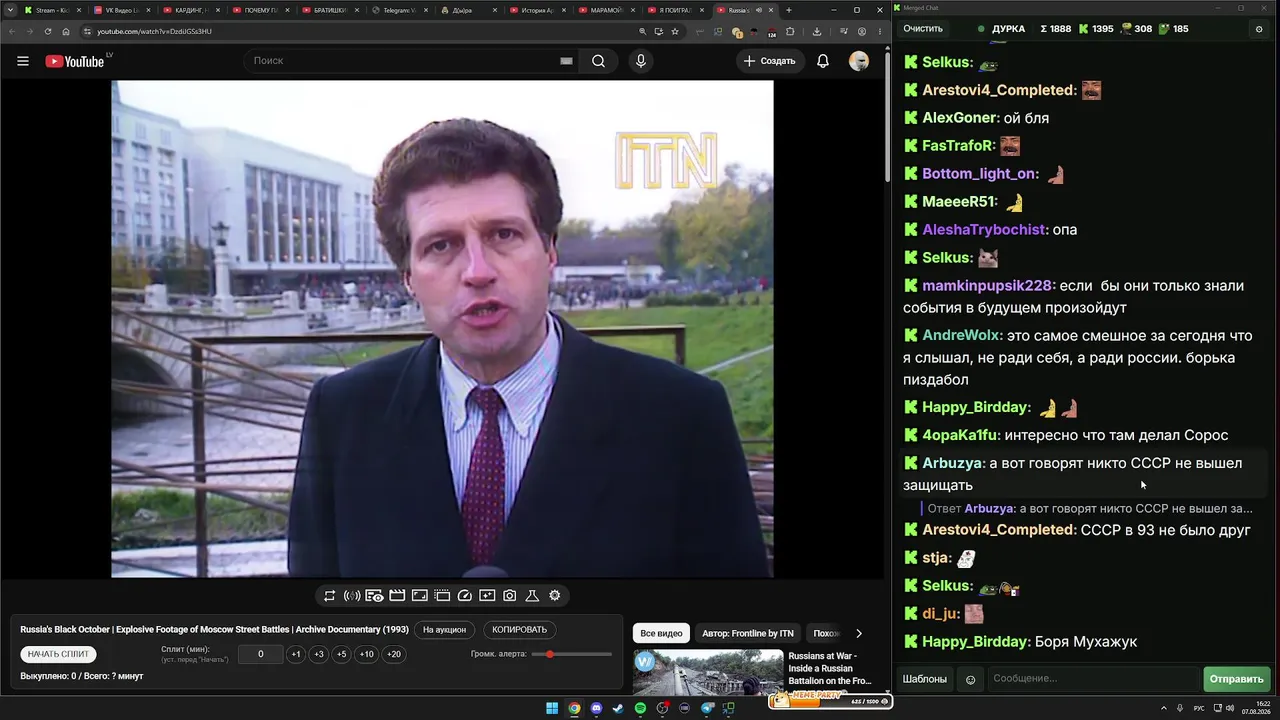The image size is (1280, 720).
Task: Switch to the Stream - Kick tab
Action: click(x=52, y=10)
